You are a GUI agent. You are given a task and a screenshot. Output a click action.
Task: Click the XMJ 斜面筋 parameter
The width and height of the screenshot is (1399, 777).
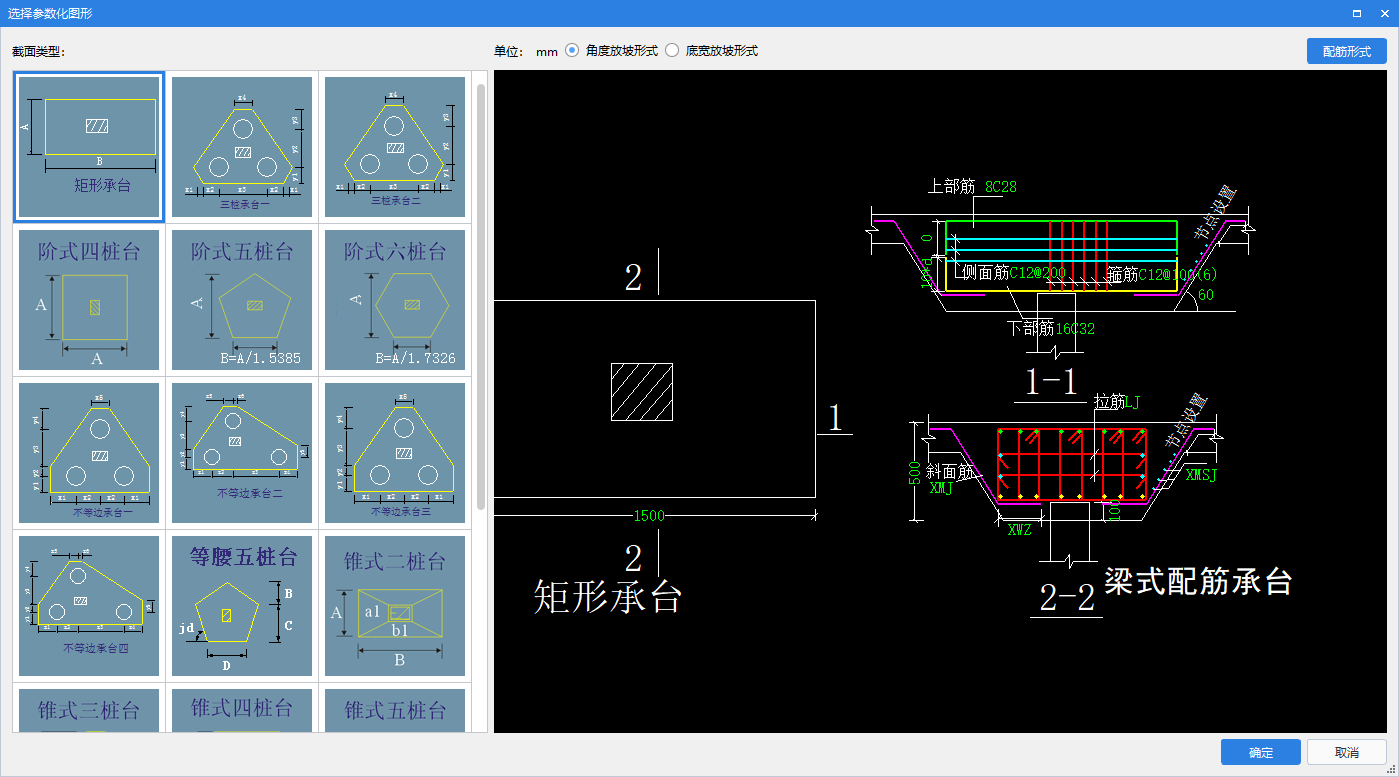click(x=941, y=489)
